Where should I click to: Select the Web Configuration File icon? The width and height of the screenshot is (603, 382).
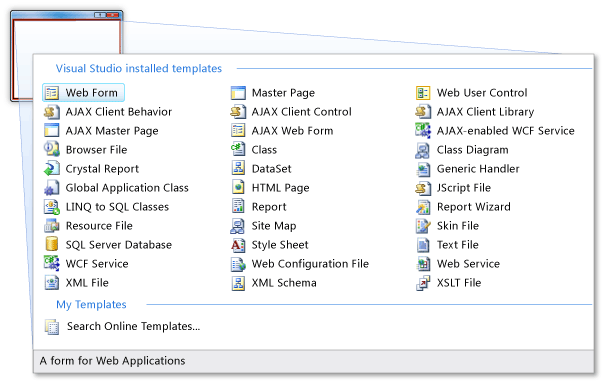238,264
